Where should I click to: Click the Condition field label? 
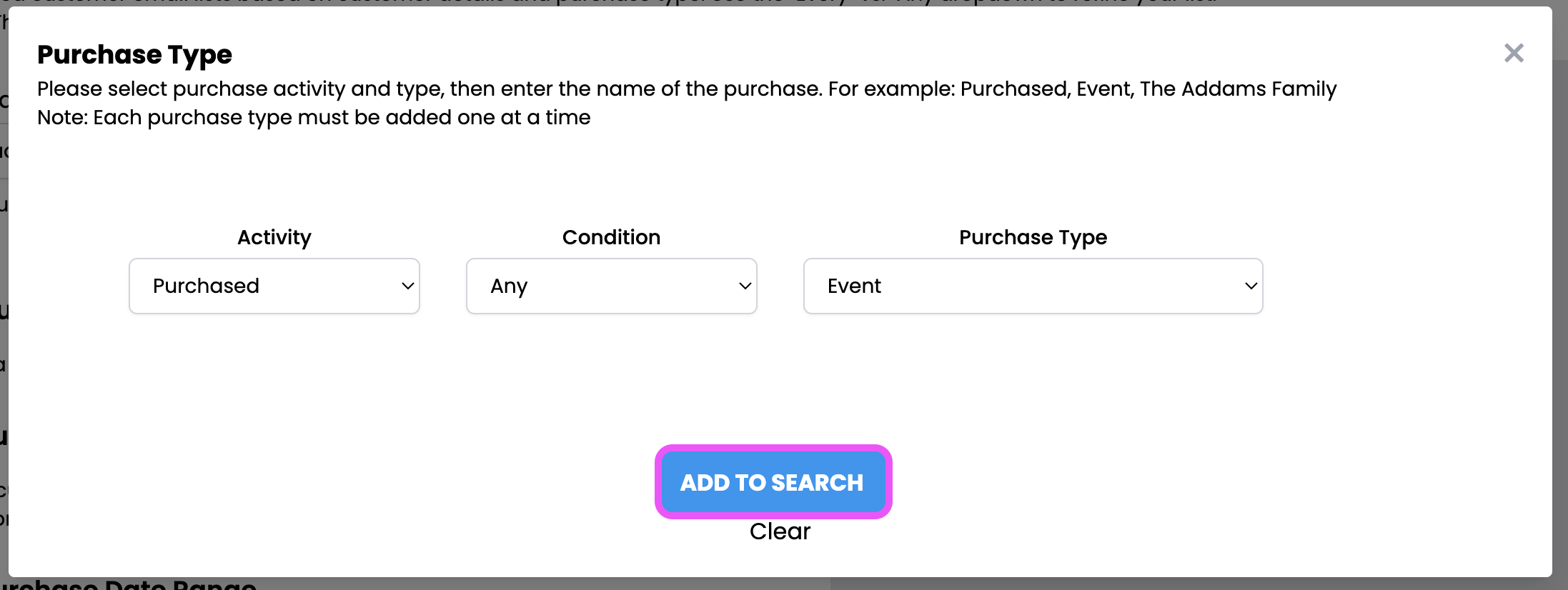point(611,237)
